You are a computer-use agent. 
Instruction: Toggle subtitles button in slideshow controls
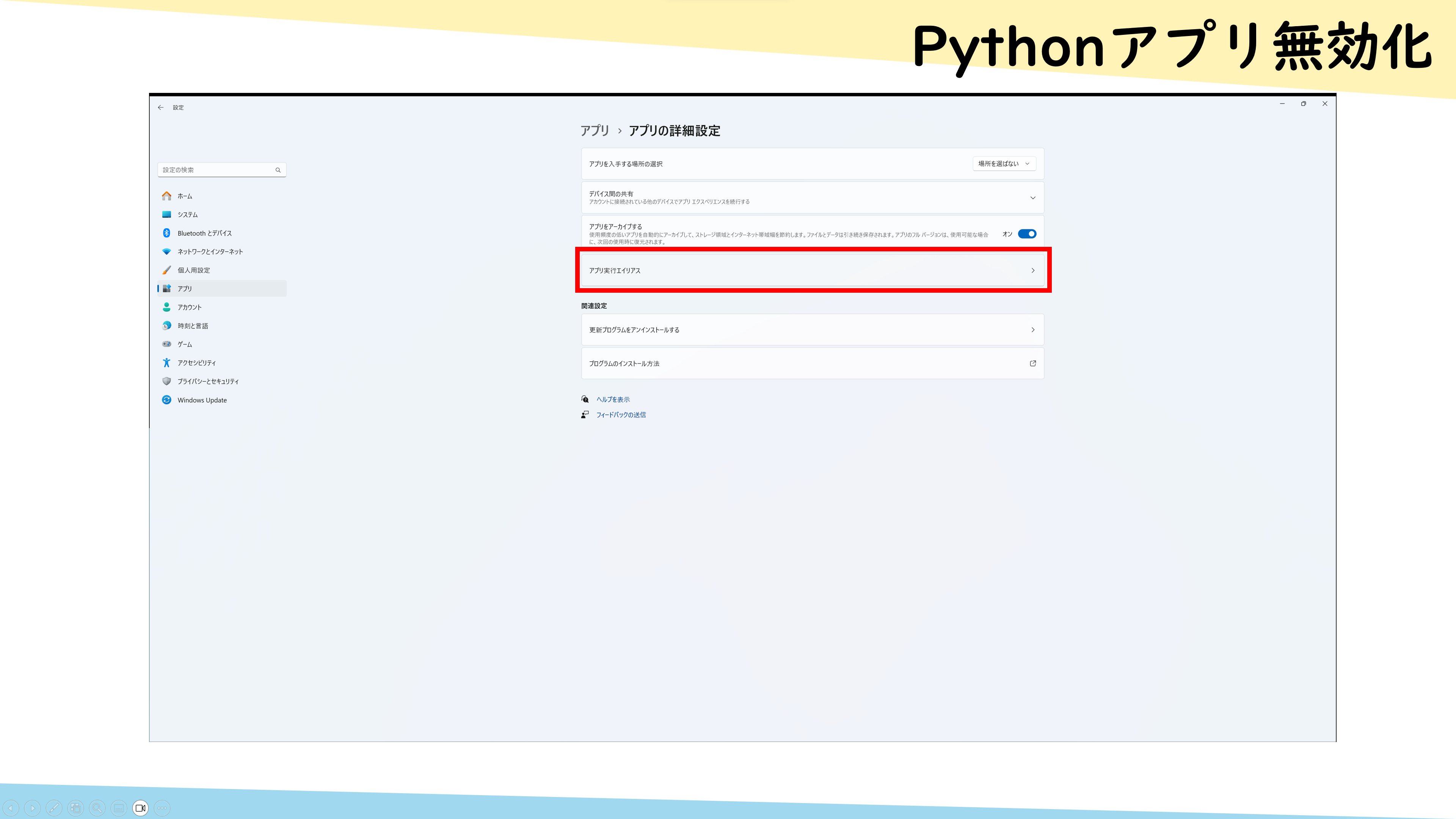(x=119, y=808)
